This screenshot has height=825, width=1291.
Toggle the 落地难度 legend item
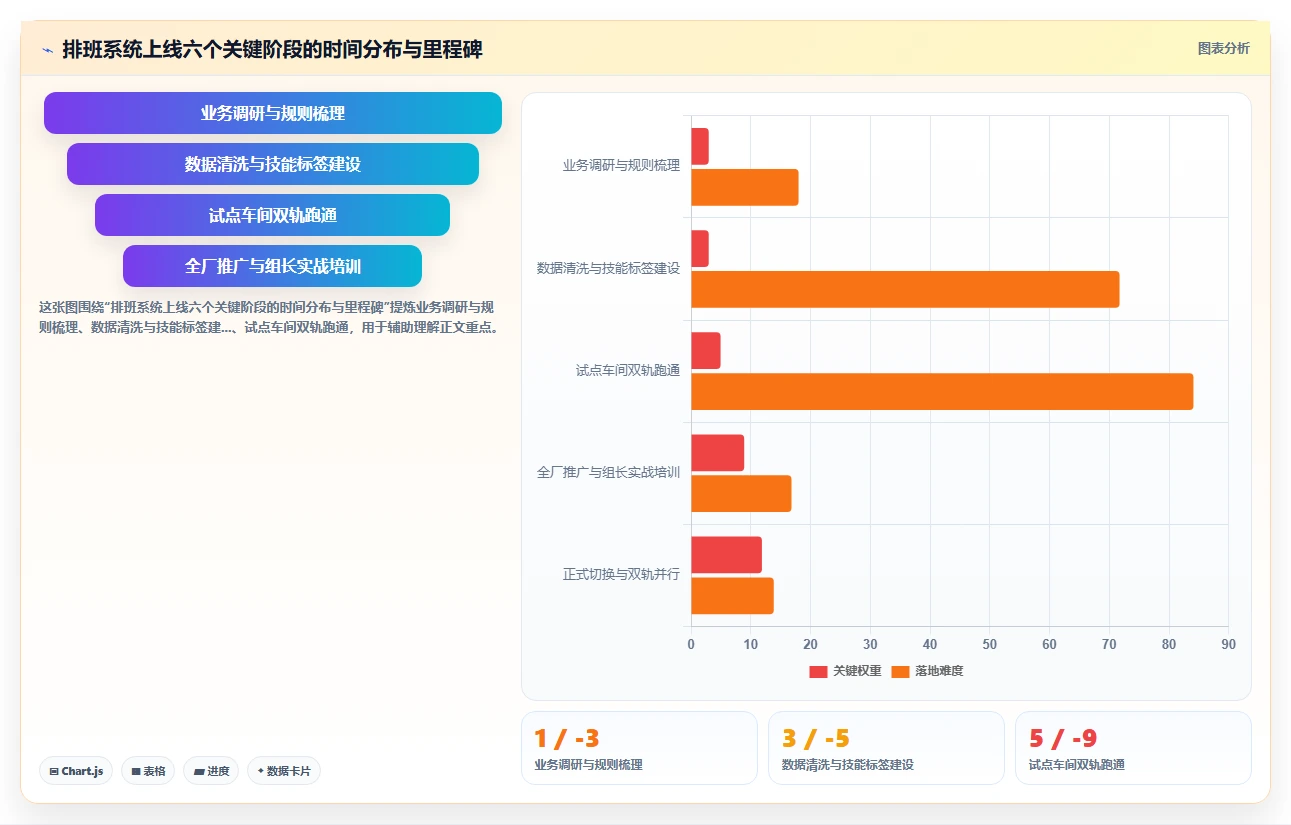(x=927, y=671)
